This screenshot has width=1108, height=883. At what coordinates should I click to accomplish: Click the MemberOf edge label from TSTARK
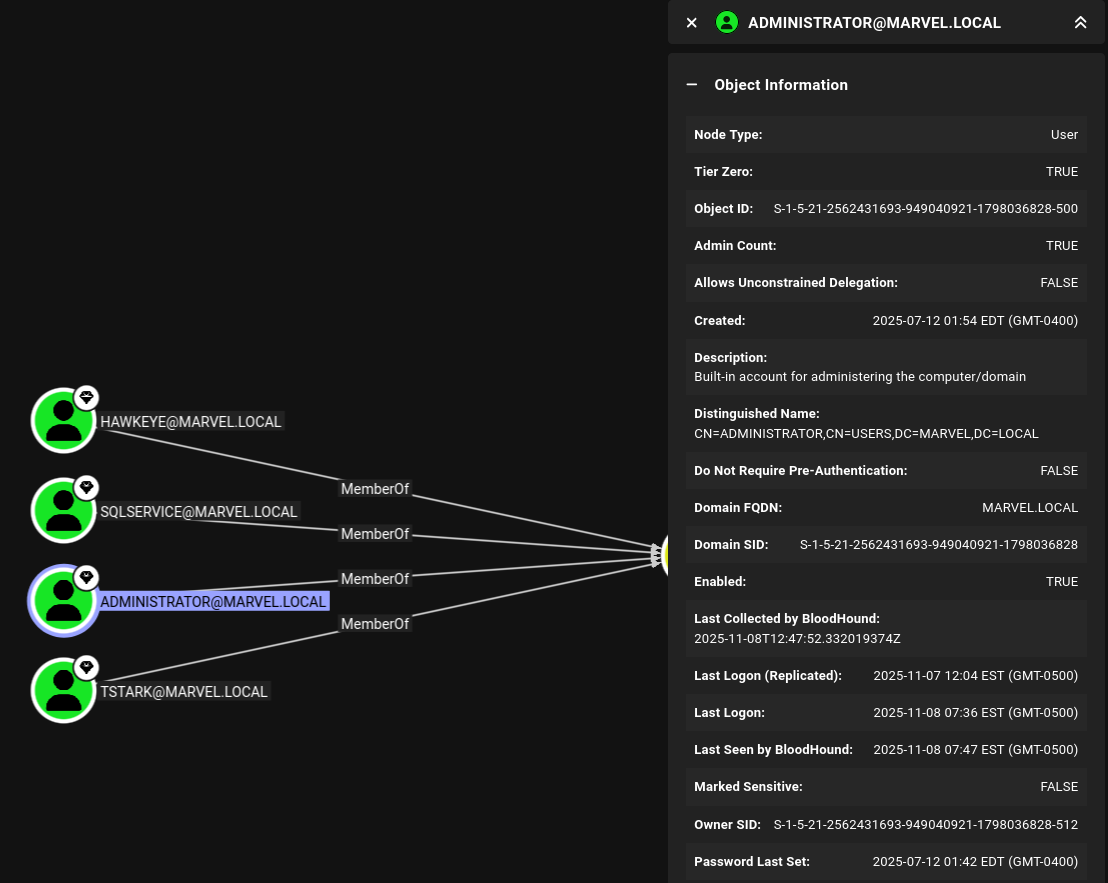point(375,624)
